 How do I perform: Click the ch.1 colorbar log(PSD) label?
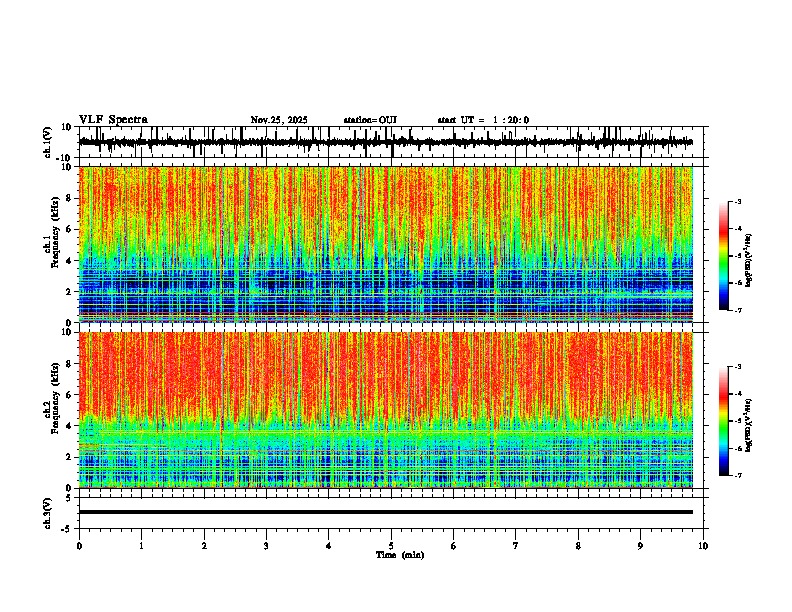749,260
